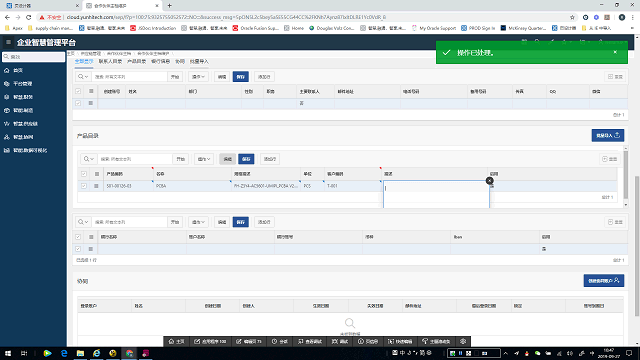Select product name cell PCBA
The image size is (640, 360).
[x=192, y=186]
